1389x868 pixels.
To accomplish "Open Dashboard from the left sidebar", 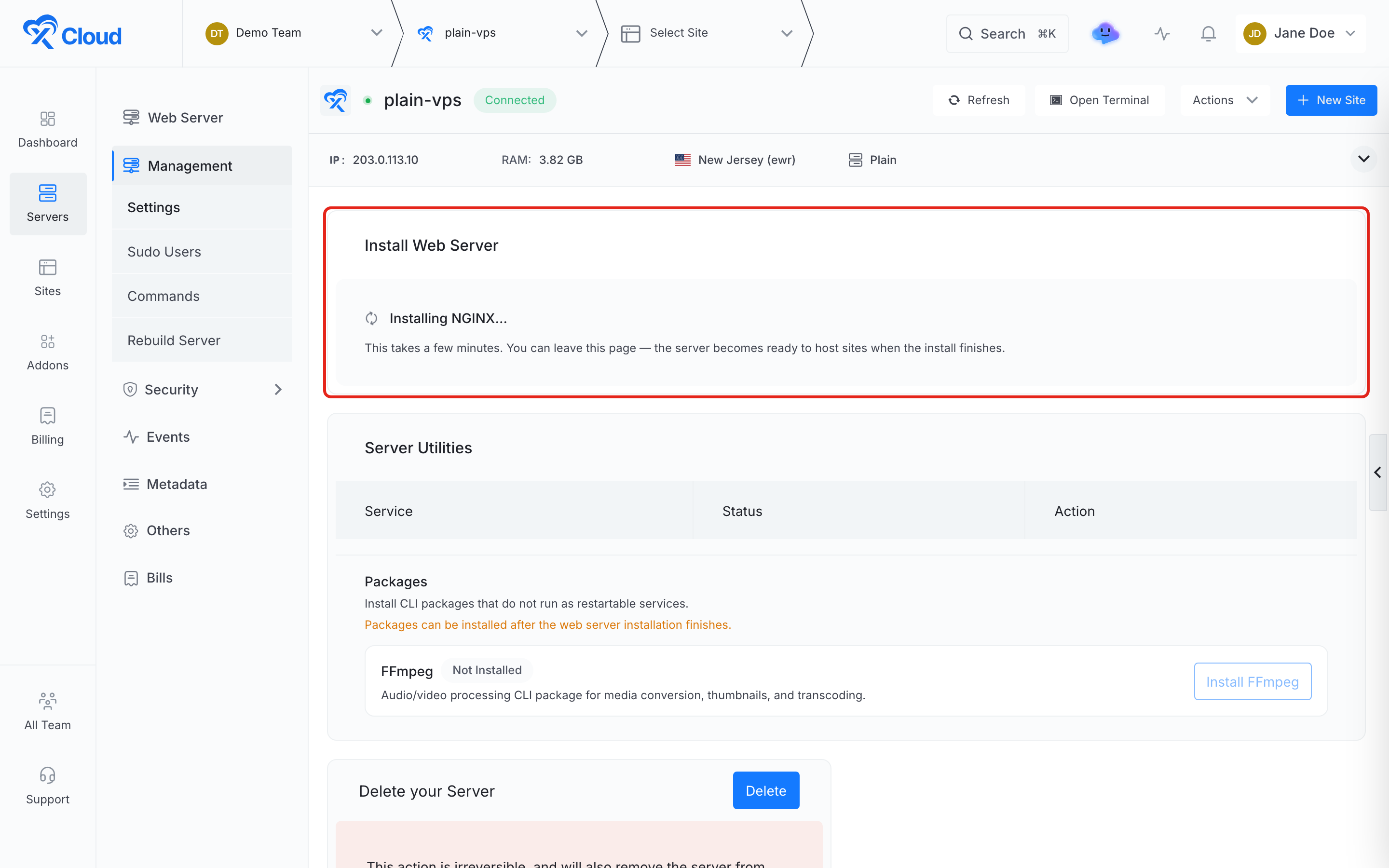I will pos(48,130).
